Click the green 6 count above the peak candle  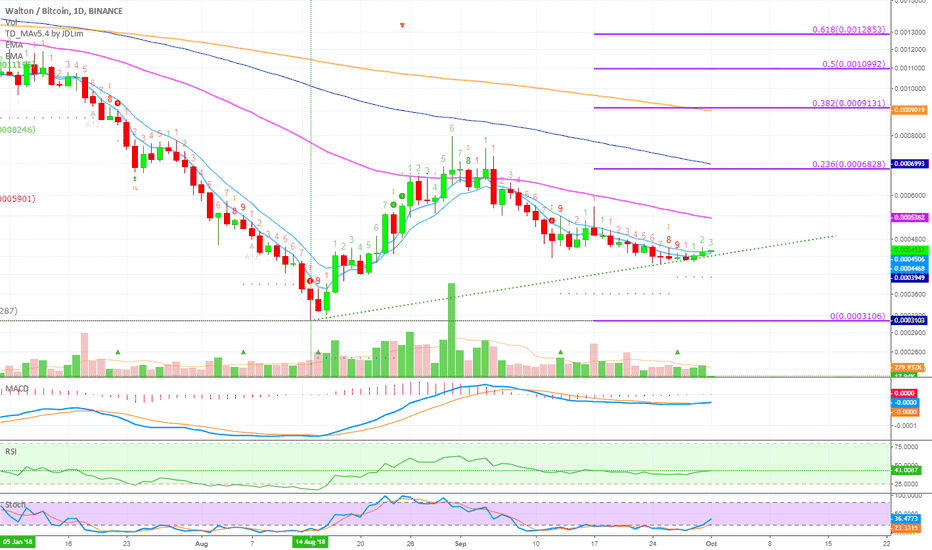(x=452, y=128)
